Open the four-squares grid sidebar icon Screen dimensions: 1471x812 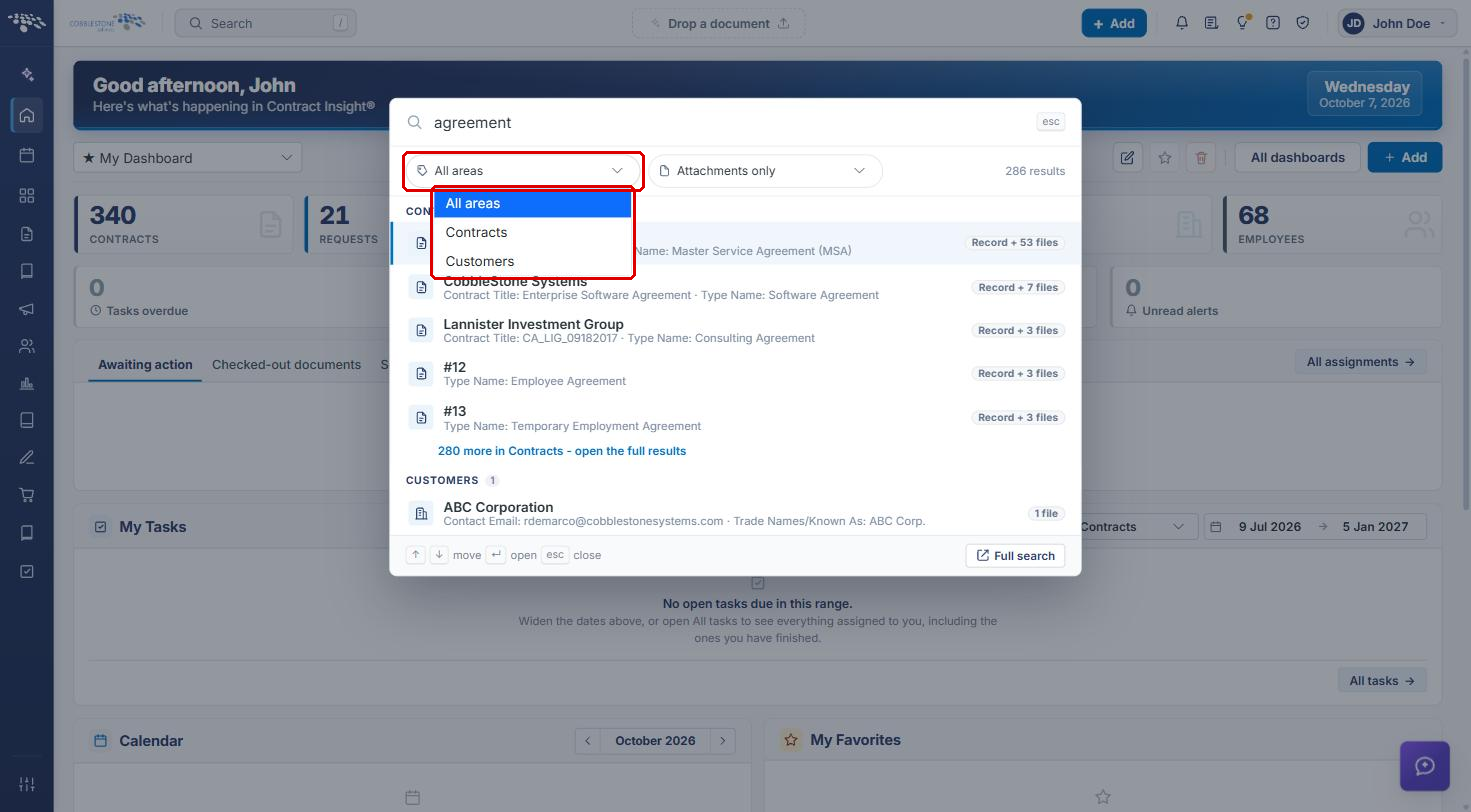pyautogui.click(x=27, y=195)
